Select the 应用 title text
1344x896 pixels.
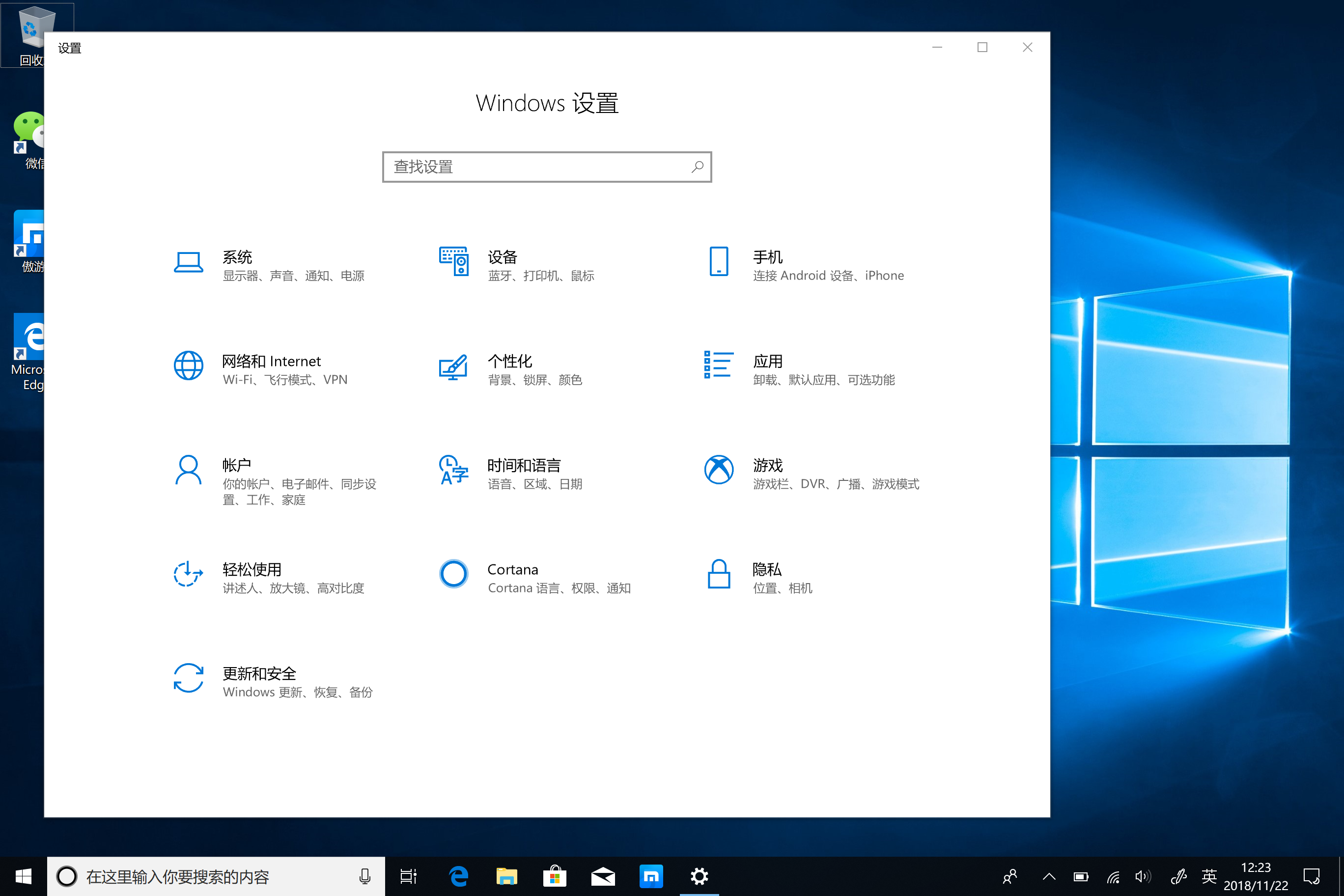[767, 361]
